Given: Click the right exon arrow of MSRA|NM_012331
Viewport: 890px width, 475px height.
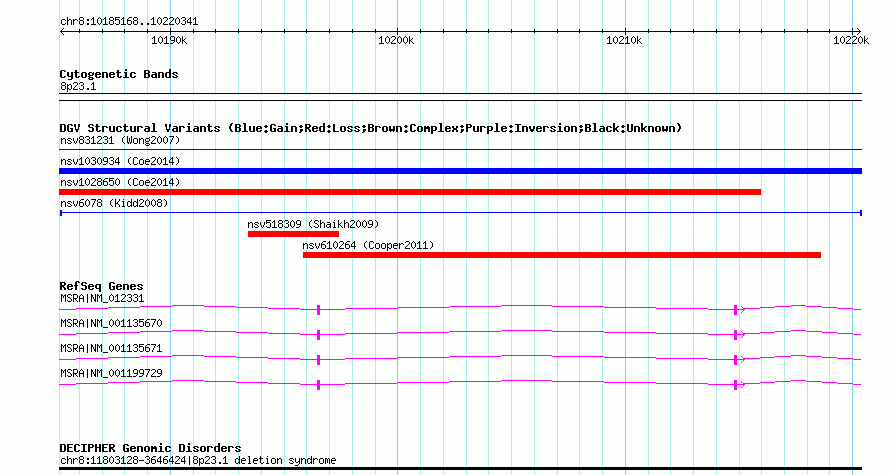Looking at the screenshot, I should (x=738, y=310).
